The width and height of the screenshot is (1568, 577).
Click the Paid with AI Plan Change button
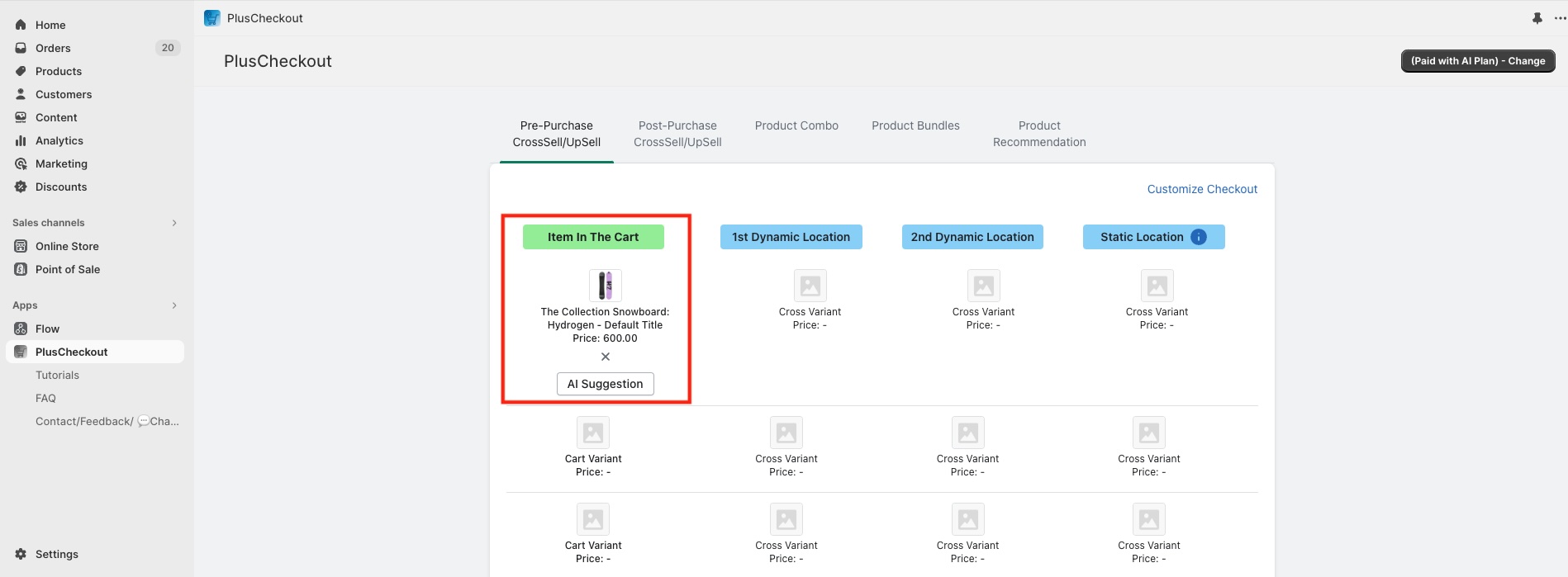(x=1477, y=61)
